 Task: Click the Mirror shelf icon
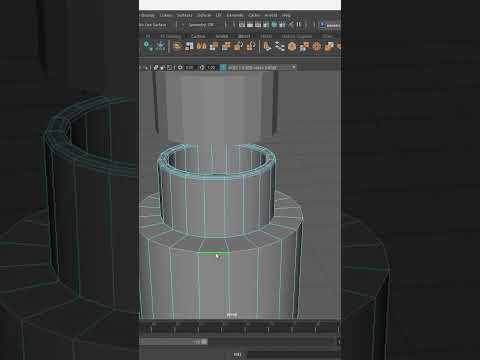201,46
